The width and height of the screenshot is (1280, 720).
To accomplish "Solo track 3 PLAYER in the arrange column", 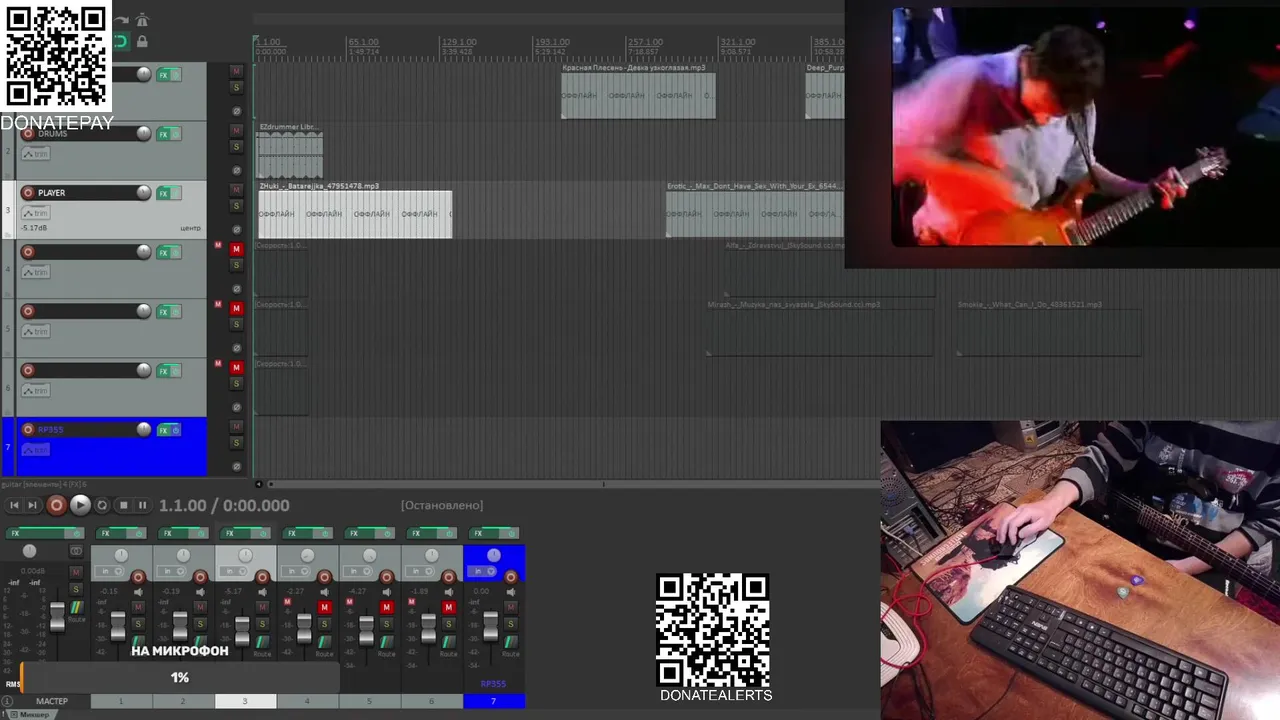I will pyautogui.click(x=236, y=206).
